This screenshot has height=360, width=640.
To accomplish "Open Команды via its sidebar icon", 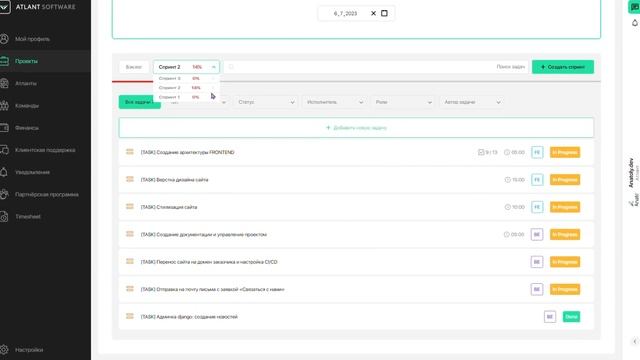I will tap(4, 106).
